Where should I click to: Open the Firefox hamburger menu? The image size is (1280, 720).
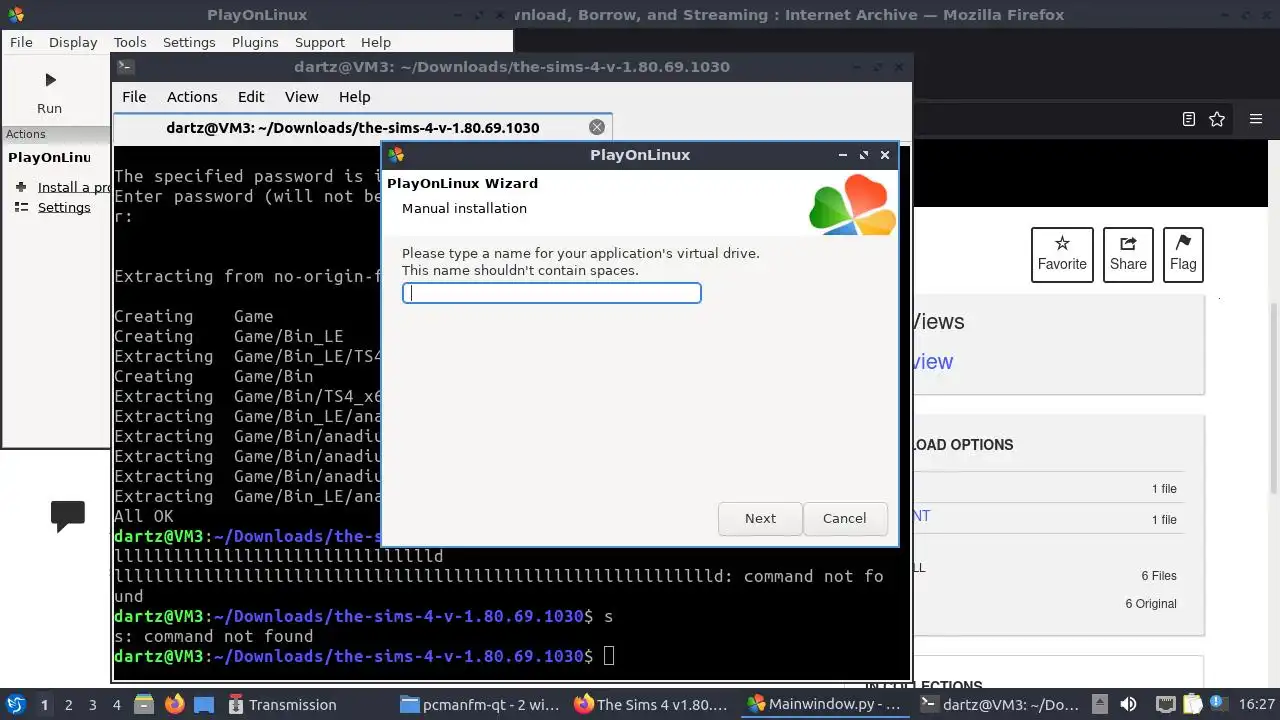[1256, 119]
